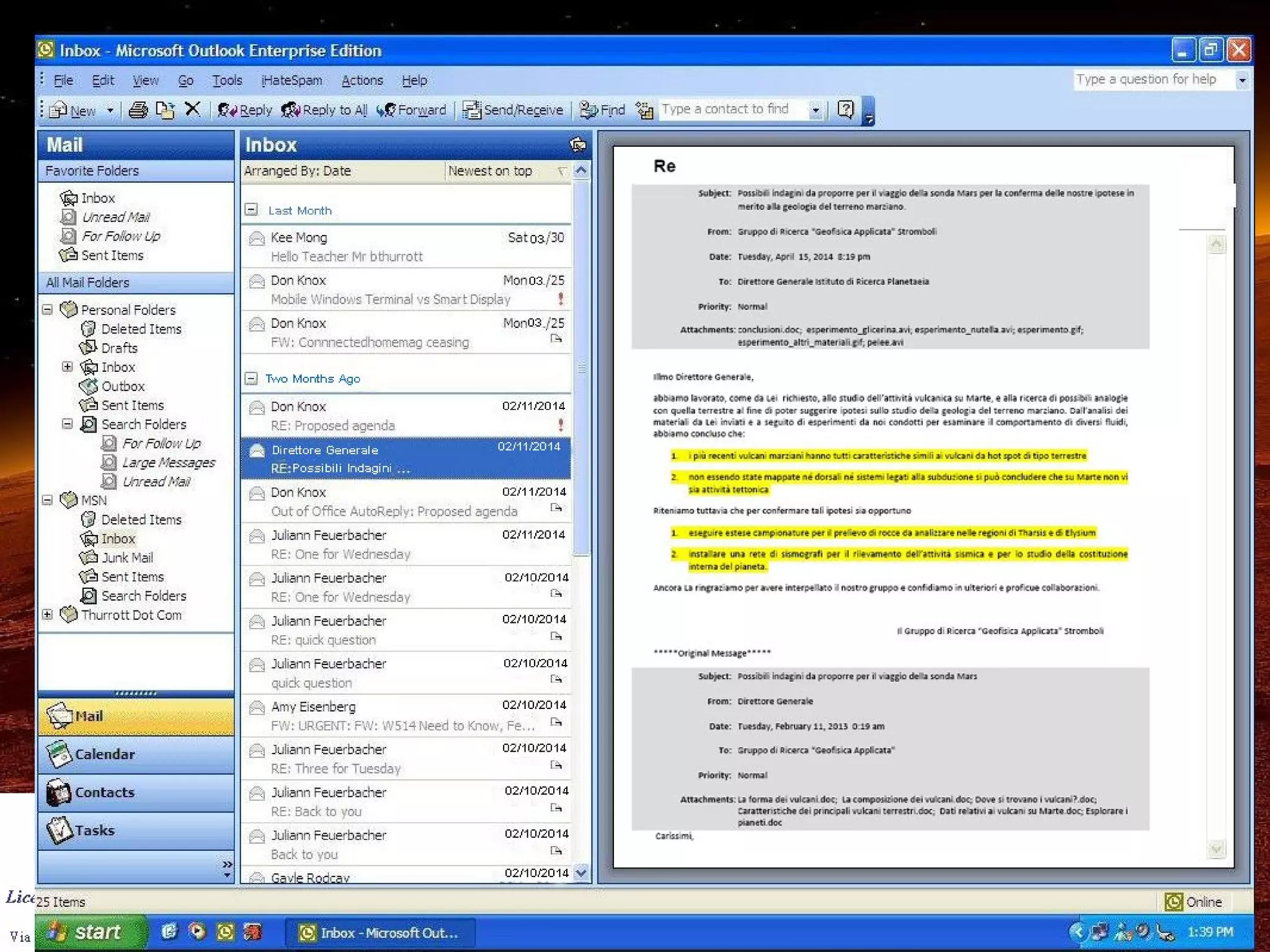Screen dimensions: 1270x952
Task: Open the Actions menu
Action: click(x=362, y=81)
